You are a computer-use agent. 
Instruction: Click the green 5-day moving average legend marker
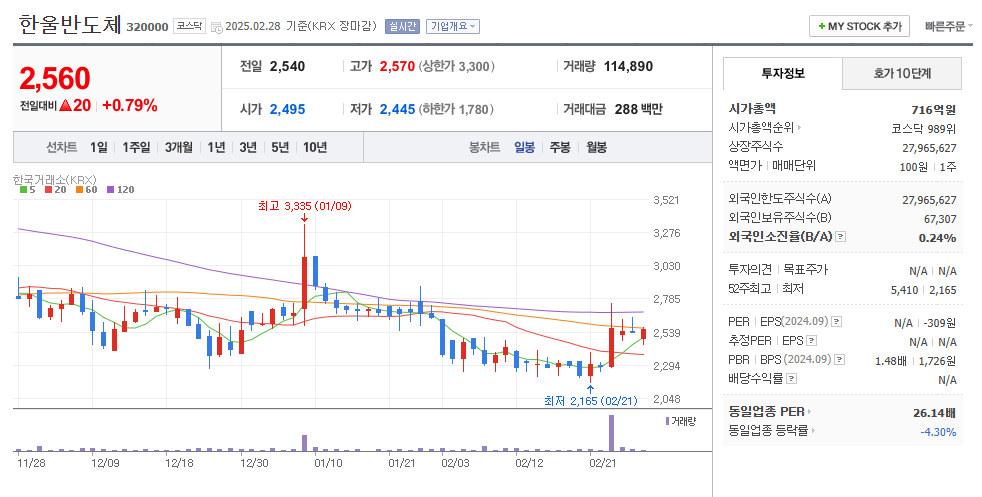[x=23, y=190]
